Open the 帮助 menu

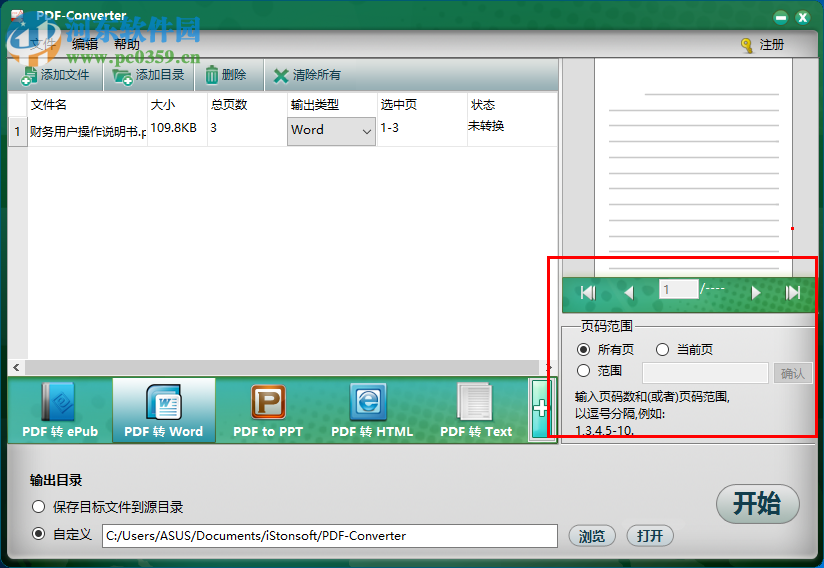[127, 45]
